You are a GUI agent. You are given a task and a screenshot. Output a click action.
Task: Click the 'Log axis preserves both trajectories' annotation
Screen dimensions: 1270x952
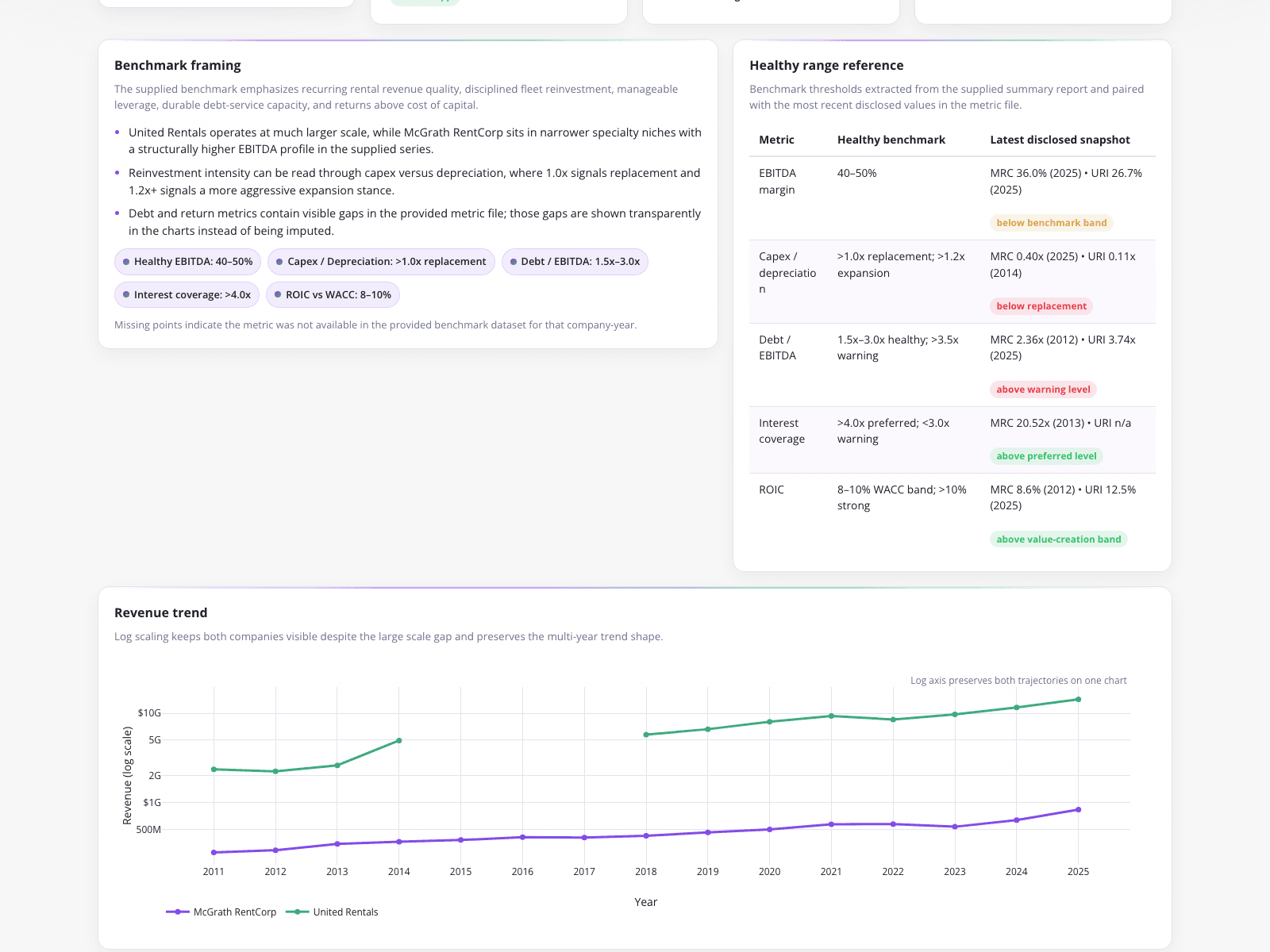click(x=1018, y=681)
